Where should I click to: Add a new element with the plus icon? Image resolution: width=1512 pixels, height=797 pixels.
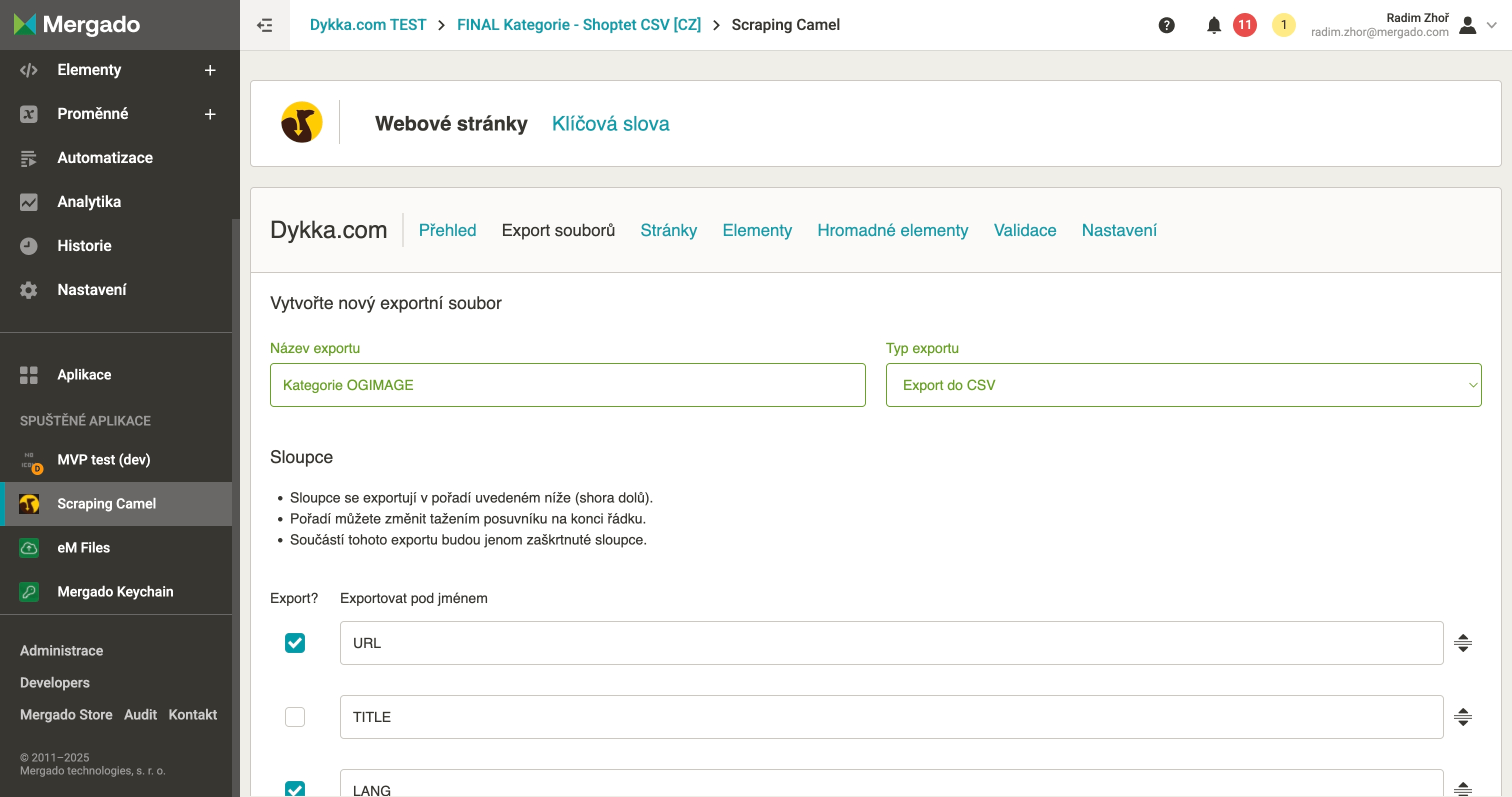click(x=210, y=70)
